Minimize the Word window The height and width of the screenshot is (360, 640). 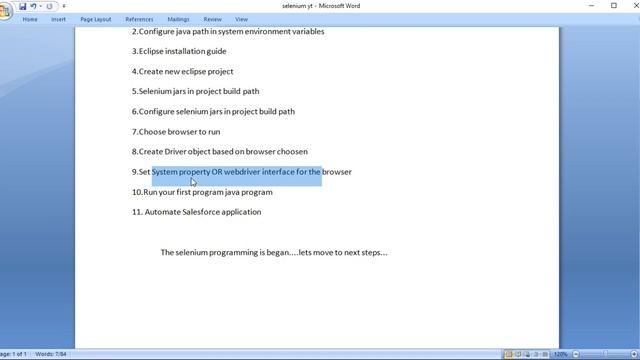pos(592,6)
